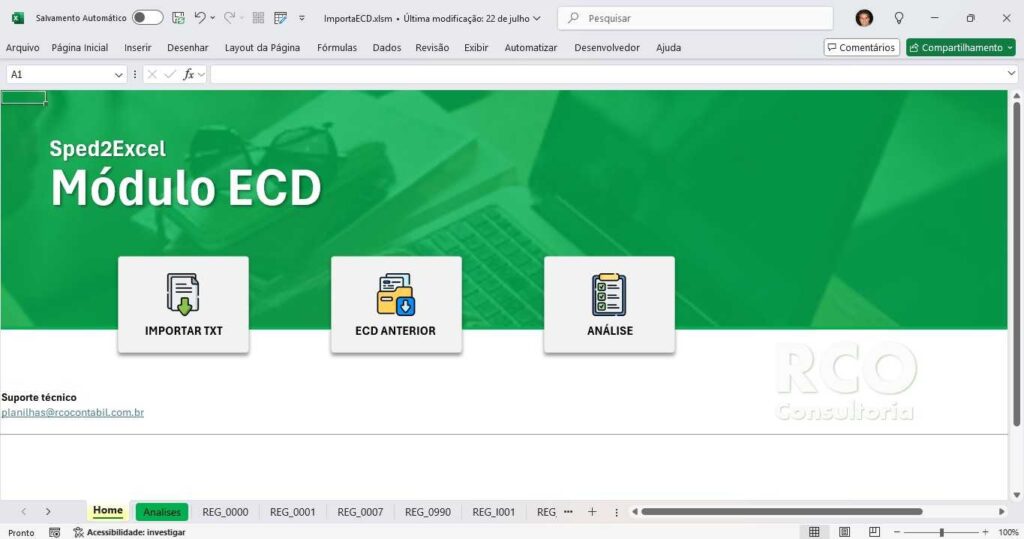The height and width of the screenshot is (539, 1024).
Task: Open the Página Inicial ribbon tab
Action: coord(80,48)
